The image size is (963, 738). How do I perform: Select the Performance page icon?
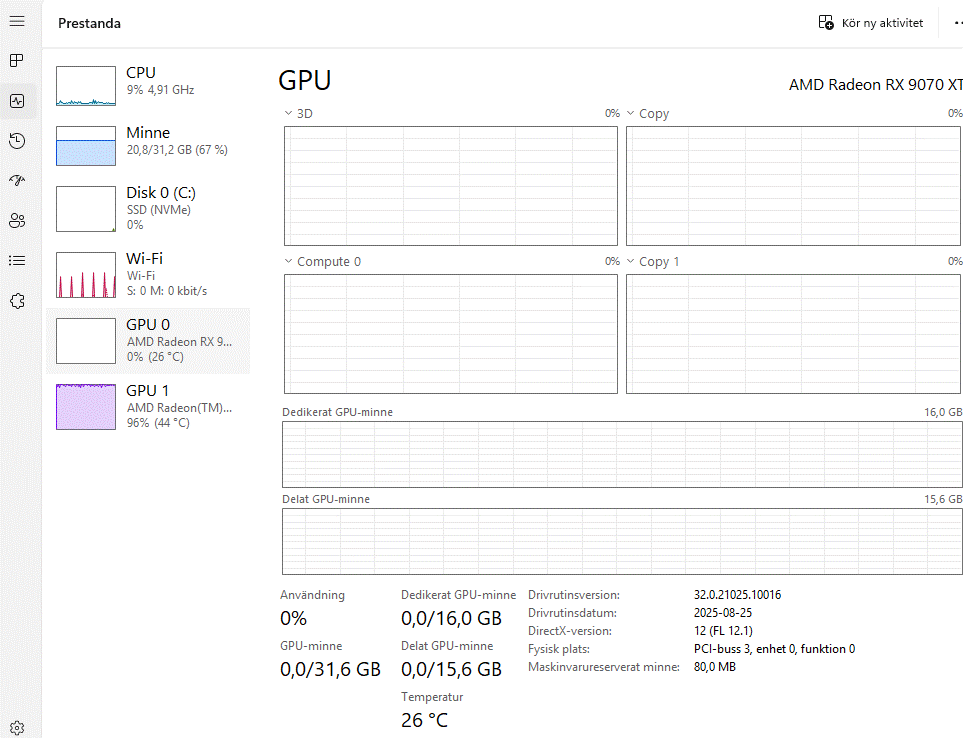point(17,101)
